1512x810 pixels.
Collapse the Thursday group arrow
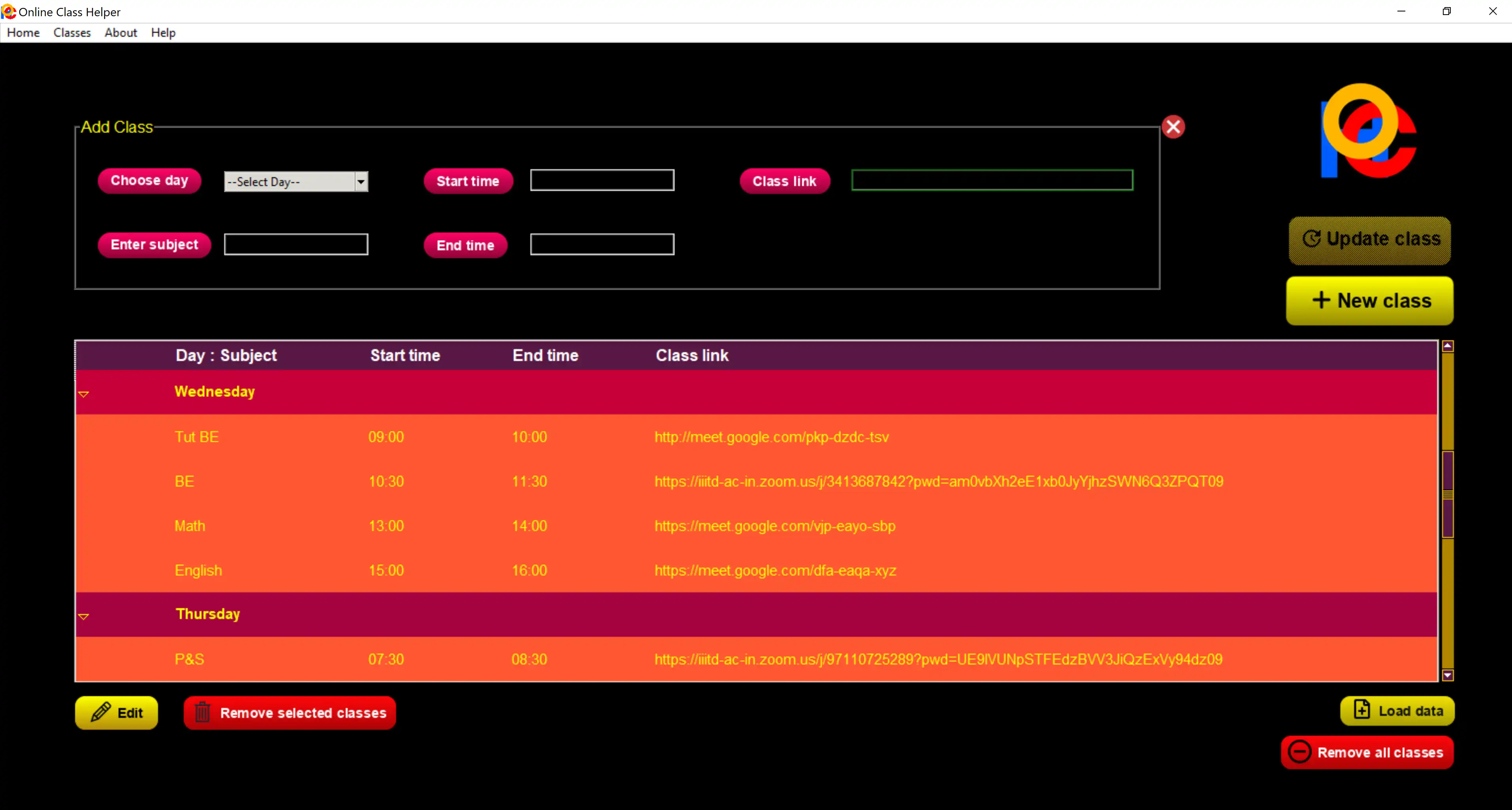pos(83,616)
